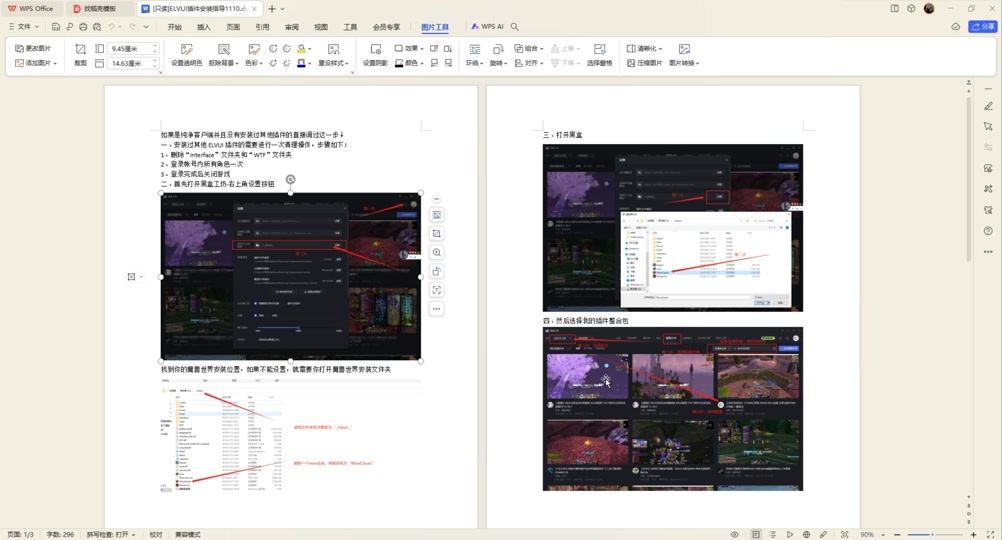
Task: Click the crop icon in floating image toolbar
Action: pos(436,233)
